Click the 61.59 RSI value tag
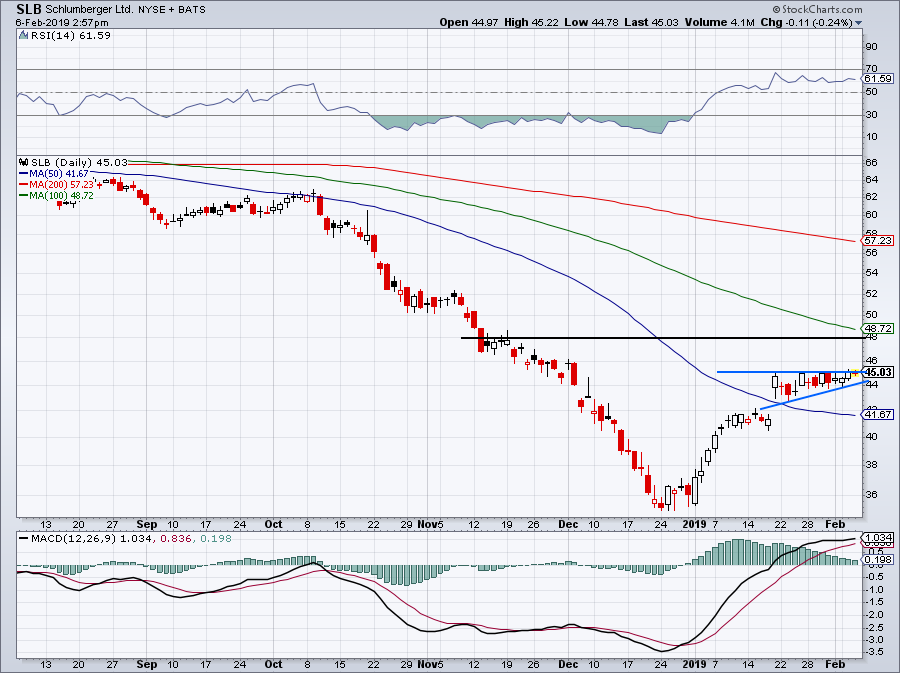The height and width of the screenshot is (673, 900). click(x=877, y=79)
